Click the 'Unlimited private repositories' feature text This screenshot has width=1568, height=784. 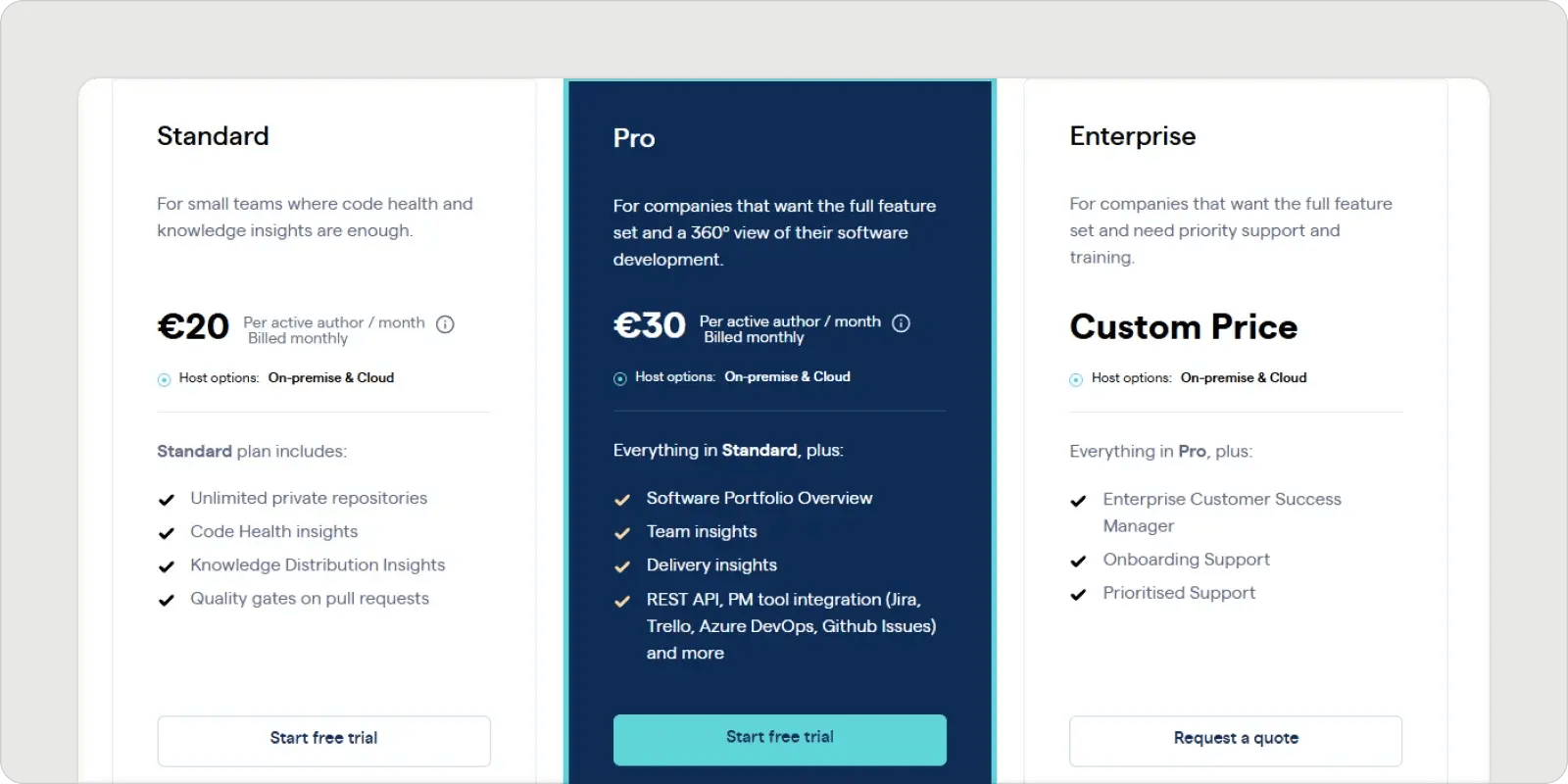pos(309,498)
